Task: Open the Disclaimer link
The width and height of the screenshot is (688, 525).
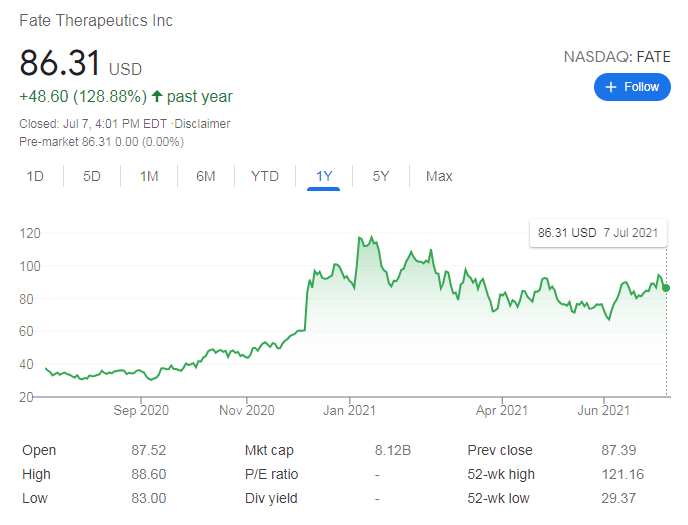Action: [202, 124]
